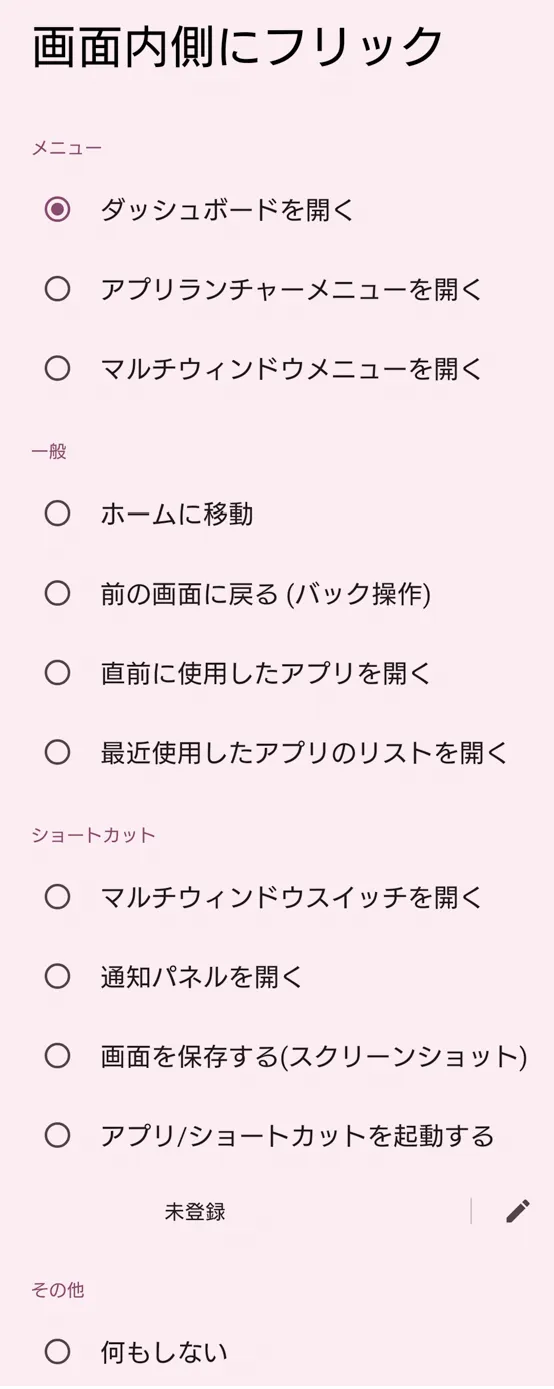Pick 最近使用したアプリのリストを開く radio option
This screenshot has height=1389, width=554.
58,752
